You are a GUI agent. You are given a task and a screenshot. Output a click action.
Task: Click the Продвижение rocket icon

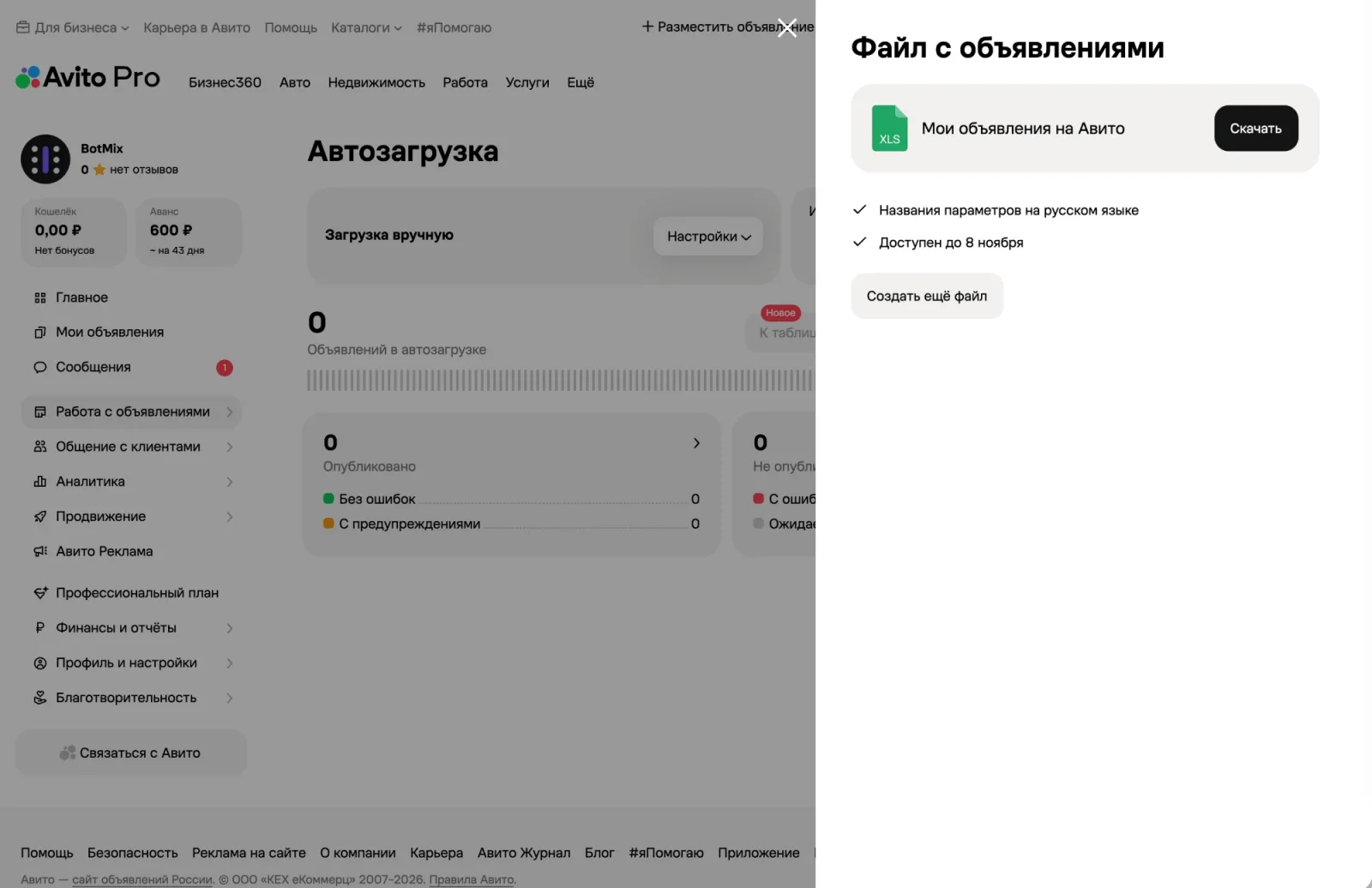coord(40,517)
